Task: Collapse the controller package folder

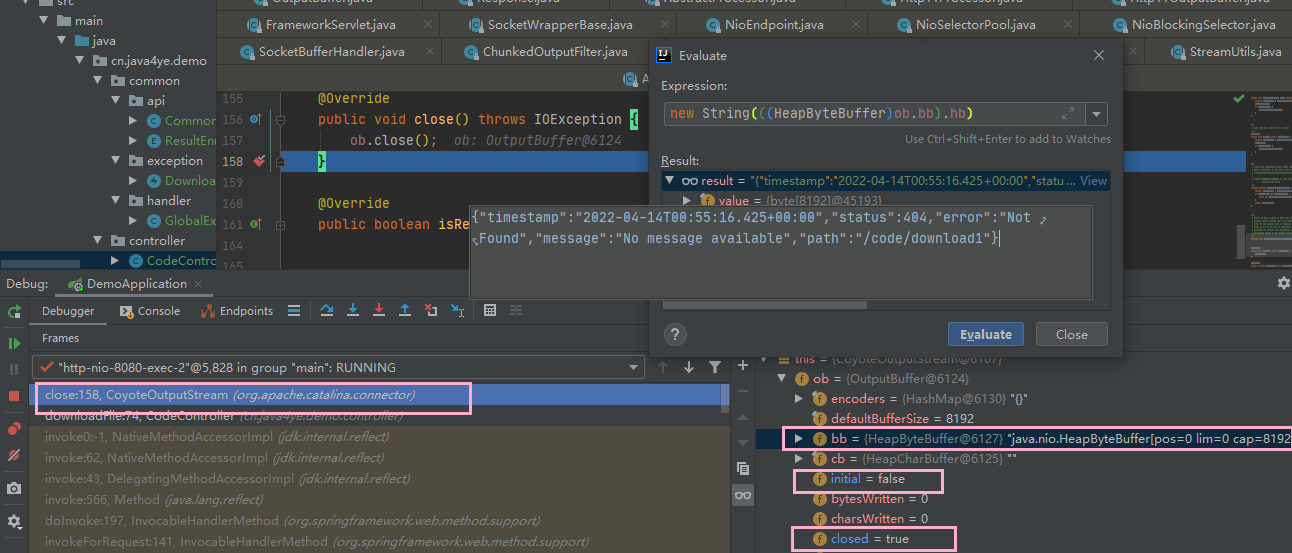Action: (x=98, y=240)
